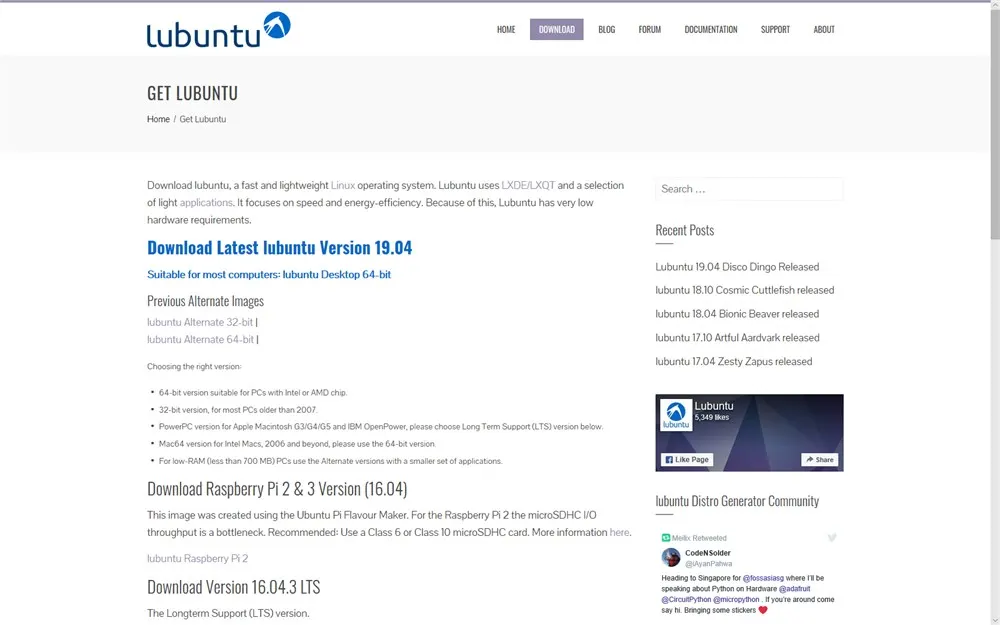1000x625 pixels.
Task: Click the page's vertical scrollbar thumb
Action: point(994,124)
